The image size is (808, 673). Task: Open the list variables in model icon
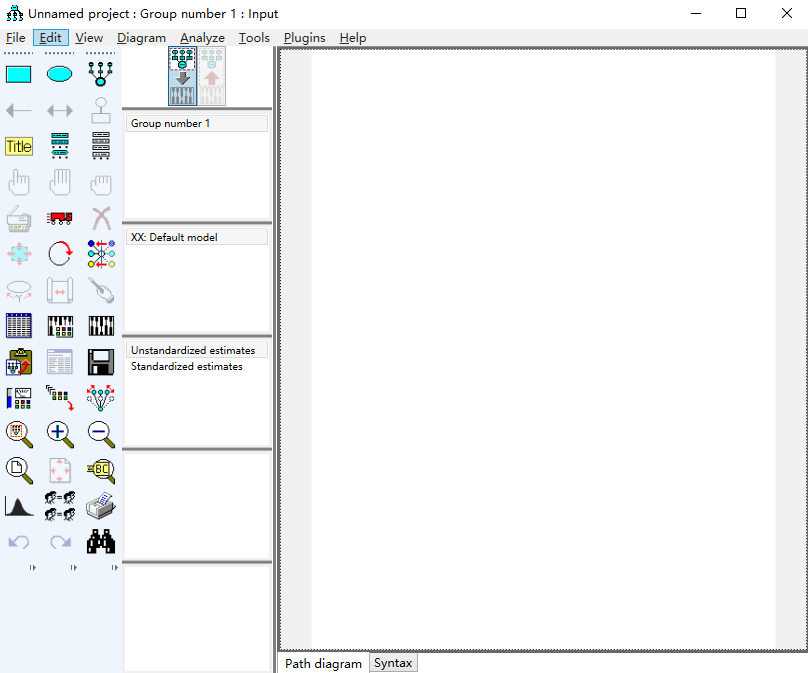pos(60,146)
